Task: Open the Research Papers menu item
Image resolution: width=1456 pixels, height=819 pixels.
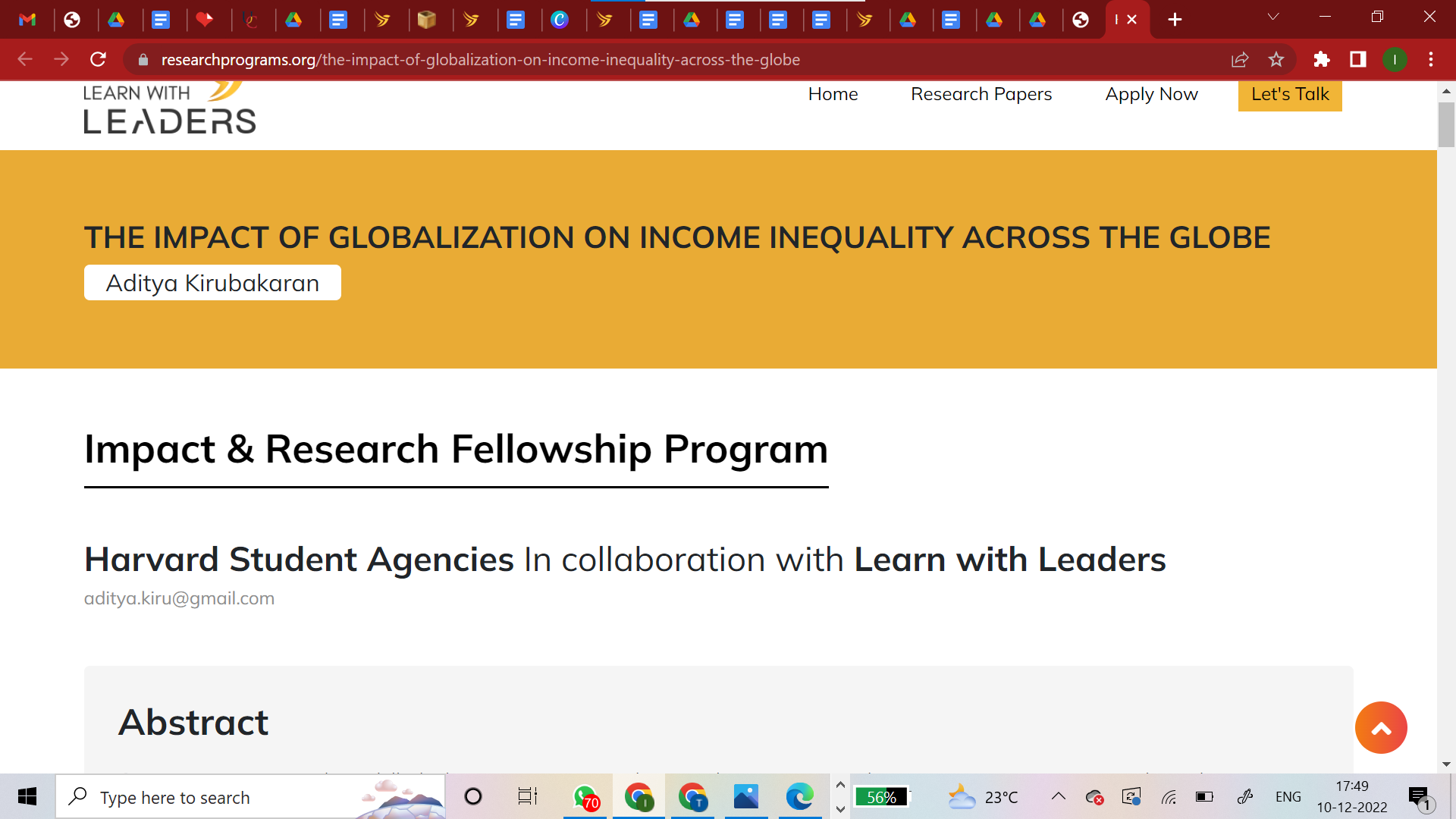Action: [x=981, y=94]
